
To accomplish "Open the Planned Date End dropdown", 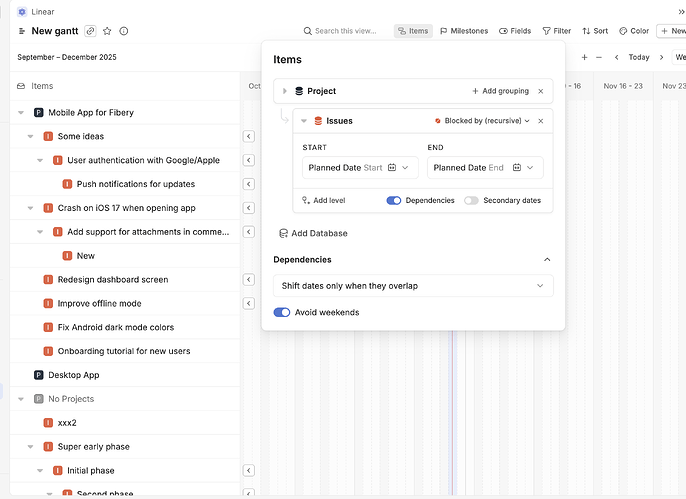I will [x=485, y=167].
